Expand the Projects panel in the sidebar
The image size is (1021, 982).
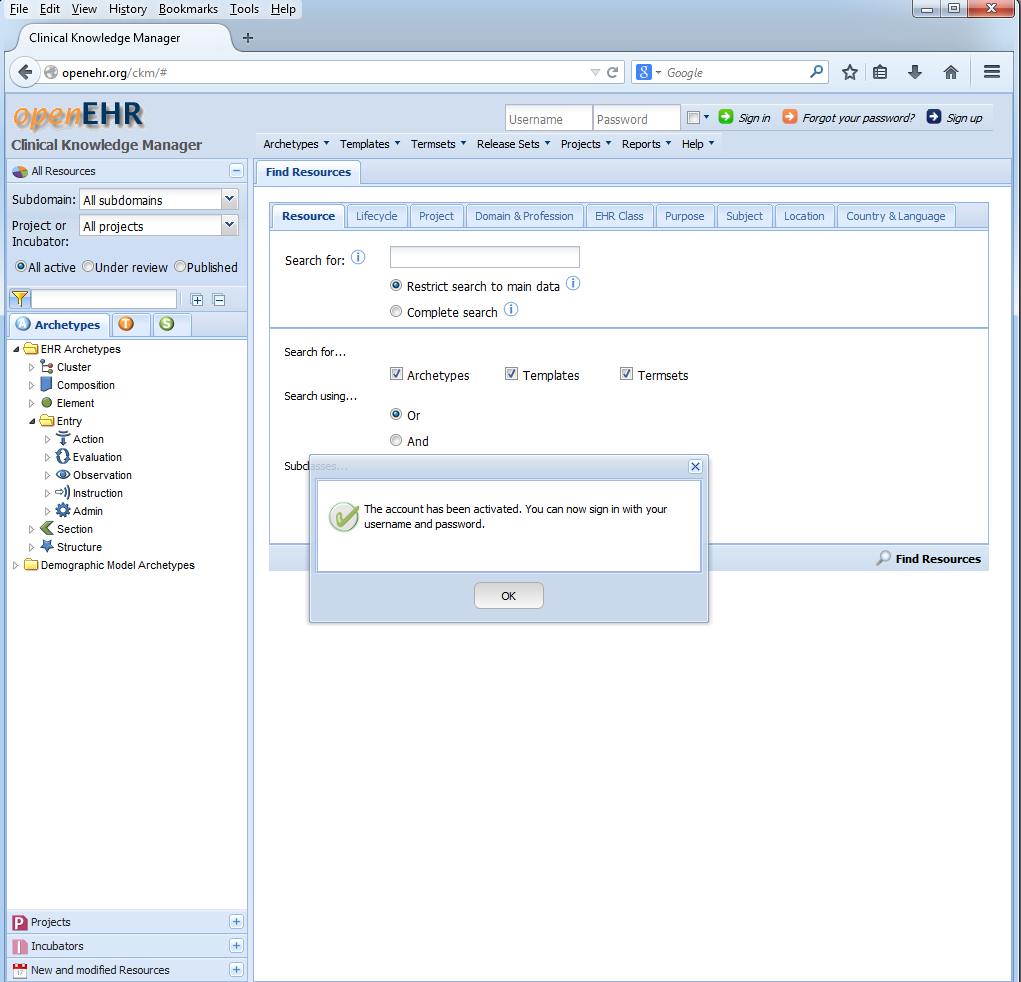point(236,922)
